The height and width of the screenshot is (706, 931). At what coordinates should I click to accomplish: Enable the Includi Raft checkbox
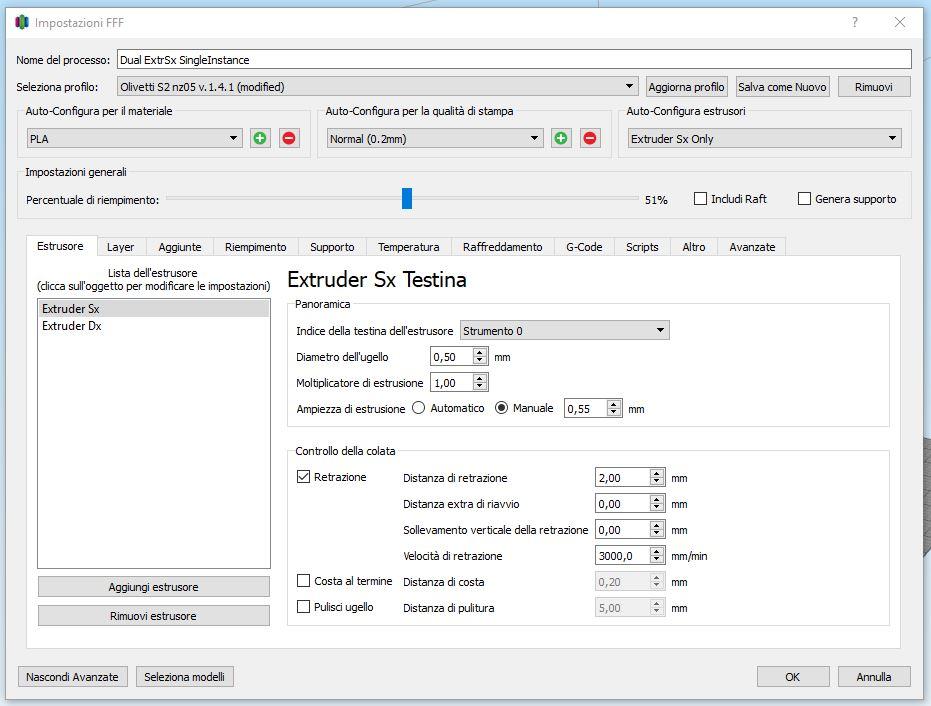point(701,199)
